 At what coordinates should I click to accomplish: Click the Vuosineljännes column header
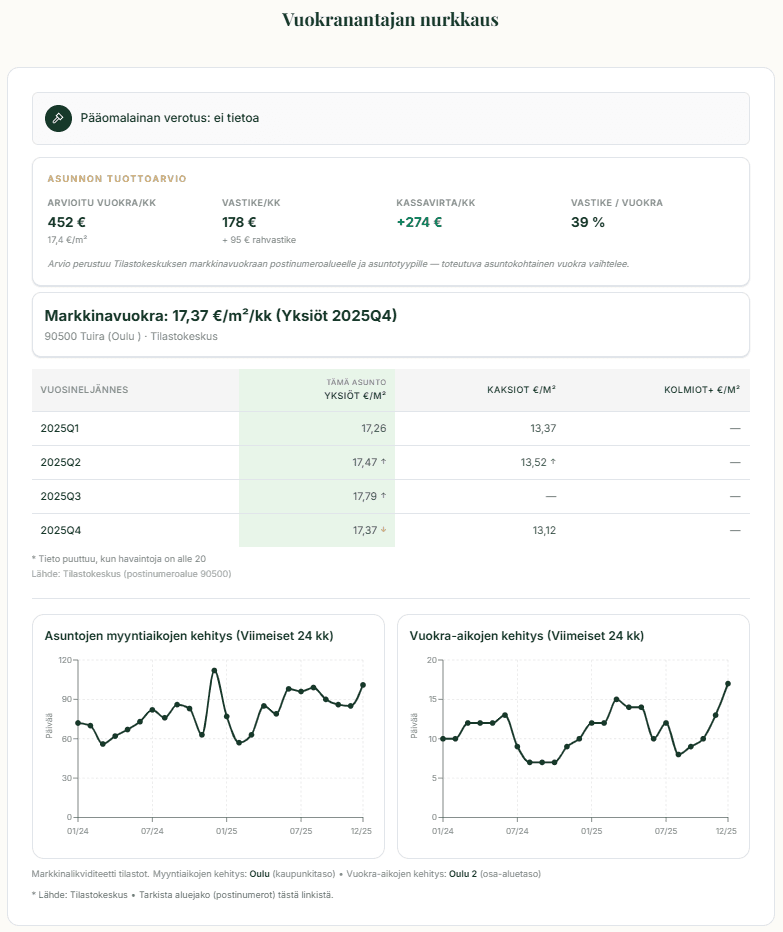84,389
